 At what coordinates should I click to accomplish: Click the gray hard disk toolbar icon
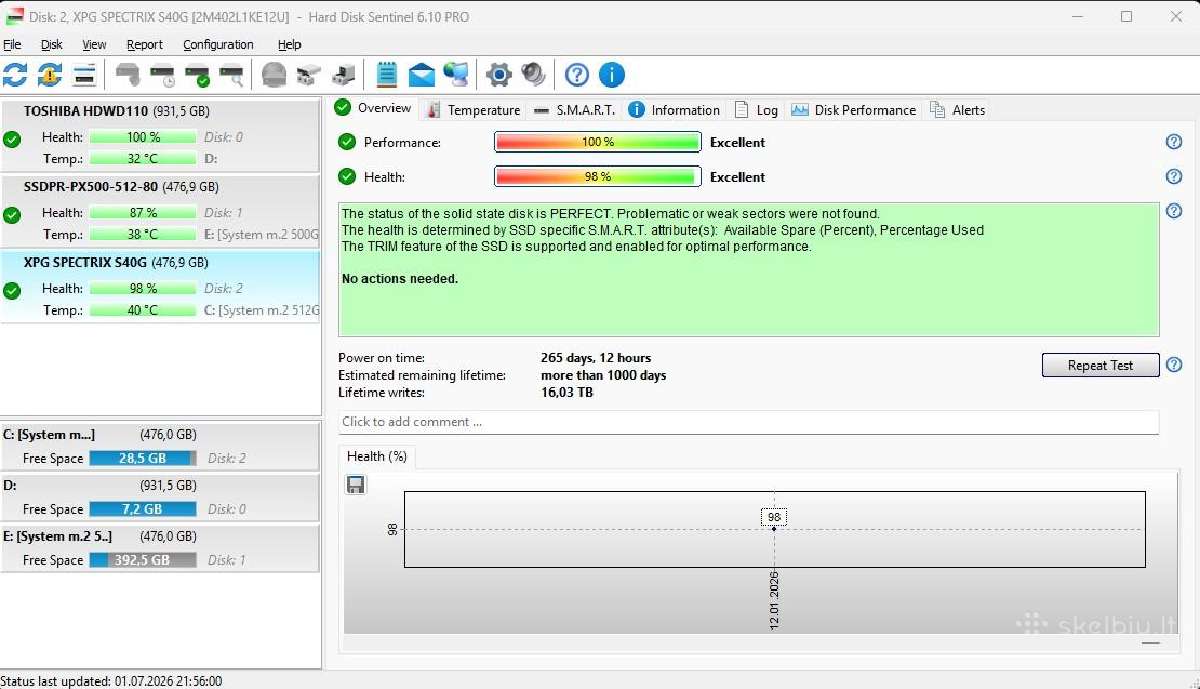[x=128, y=74]
